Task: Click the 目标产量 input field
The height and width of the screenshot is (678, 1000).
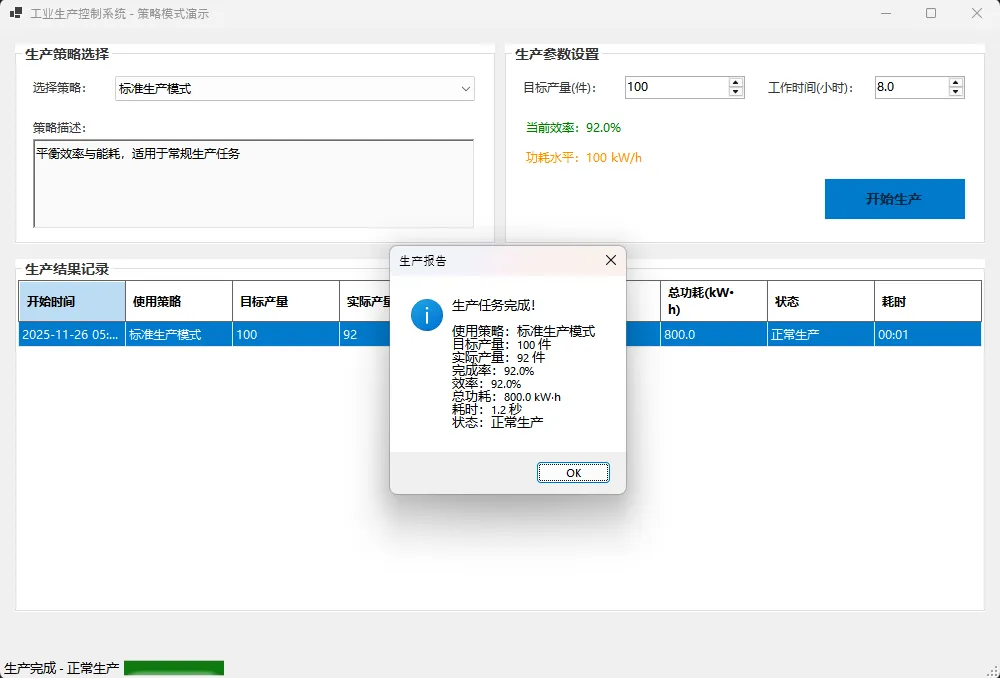Action: click(676, 87)
